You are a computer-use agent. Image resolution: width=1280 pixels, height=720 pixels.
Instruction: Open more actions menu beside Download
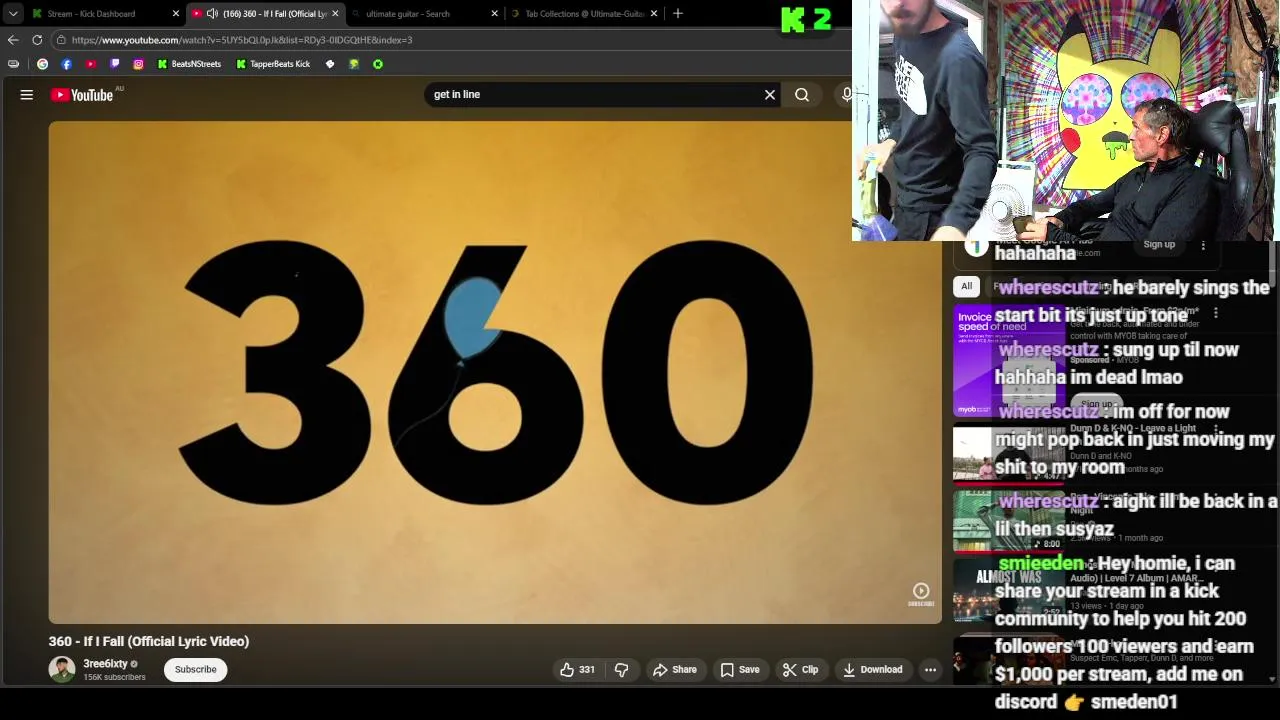(930, 670)
